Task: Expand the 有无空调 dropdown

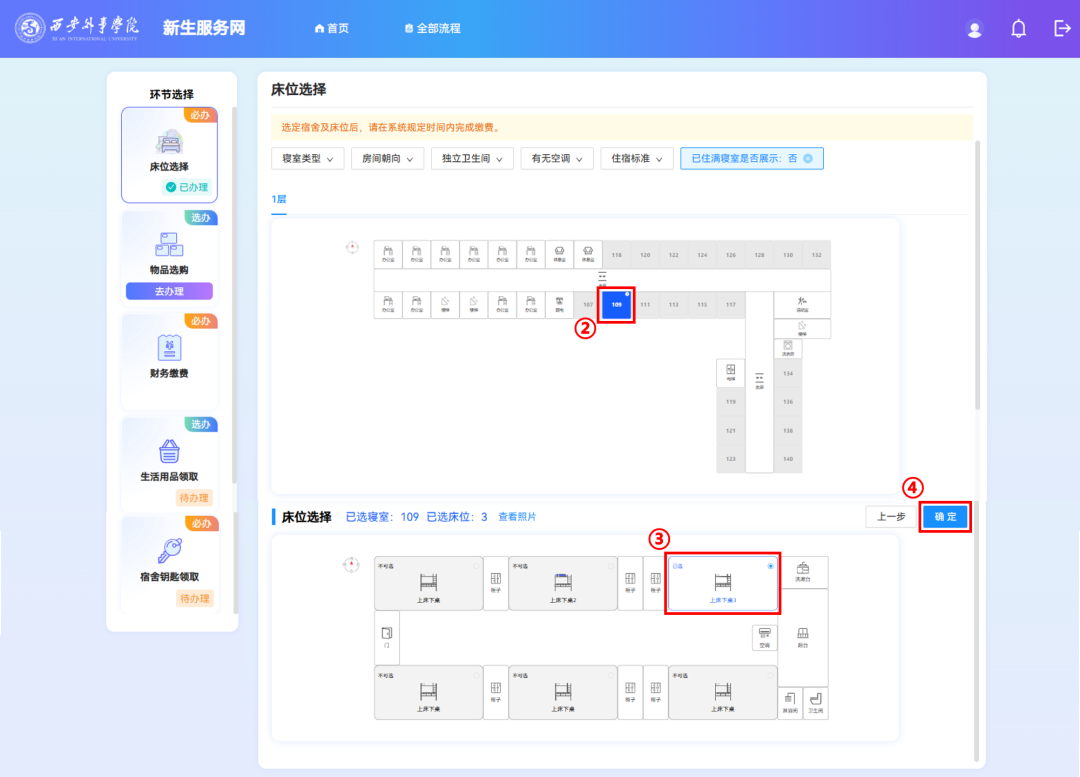Action: click(x=557, y=158)
